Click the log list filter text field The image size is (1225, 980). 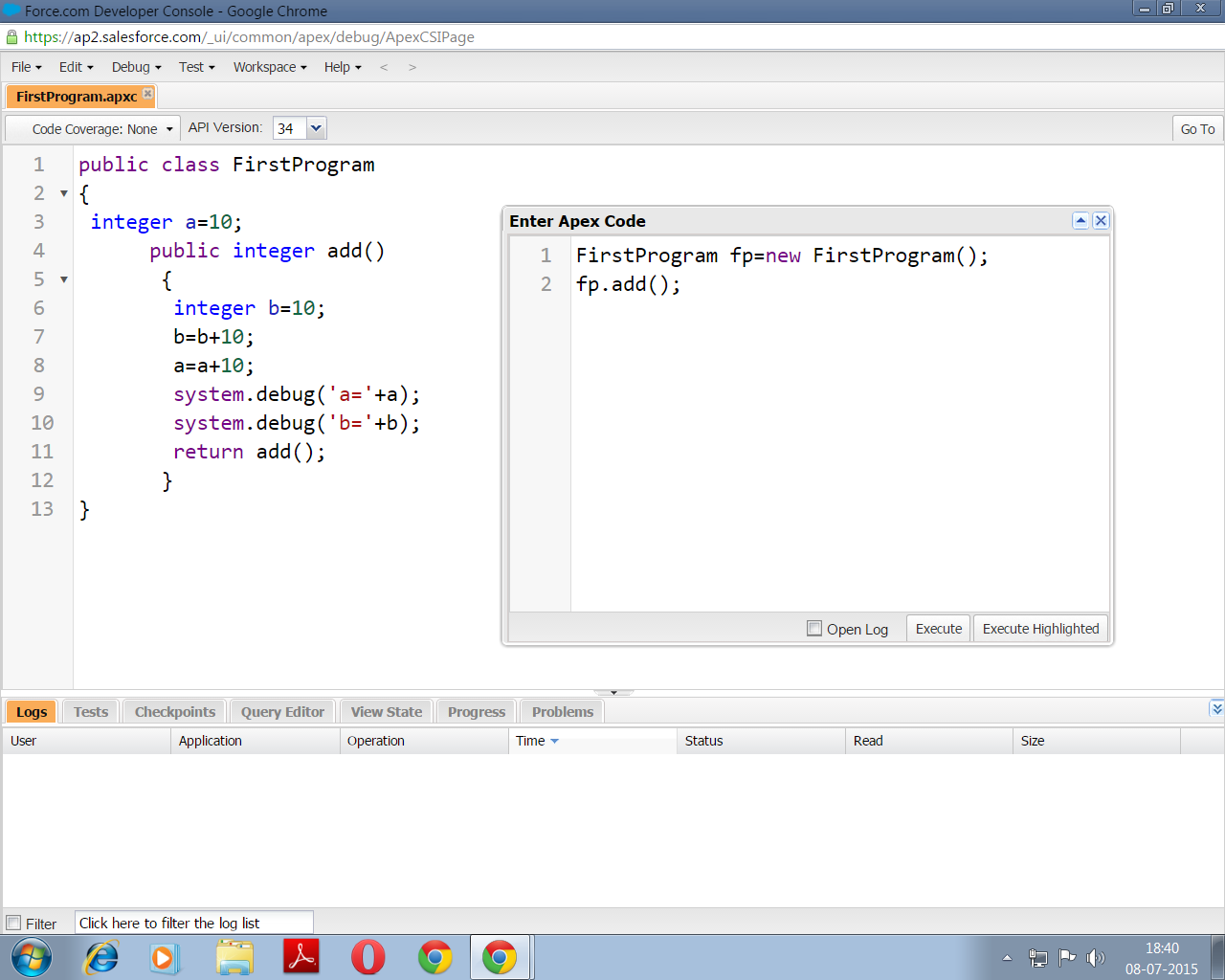coord(193,924)
